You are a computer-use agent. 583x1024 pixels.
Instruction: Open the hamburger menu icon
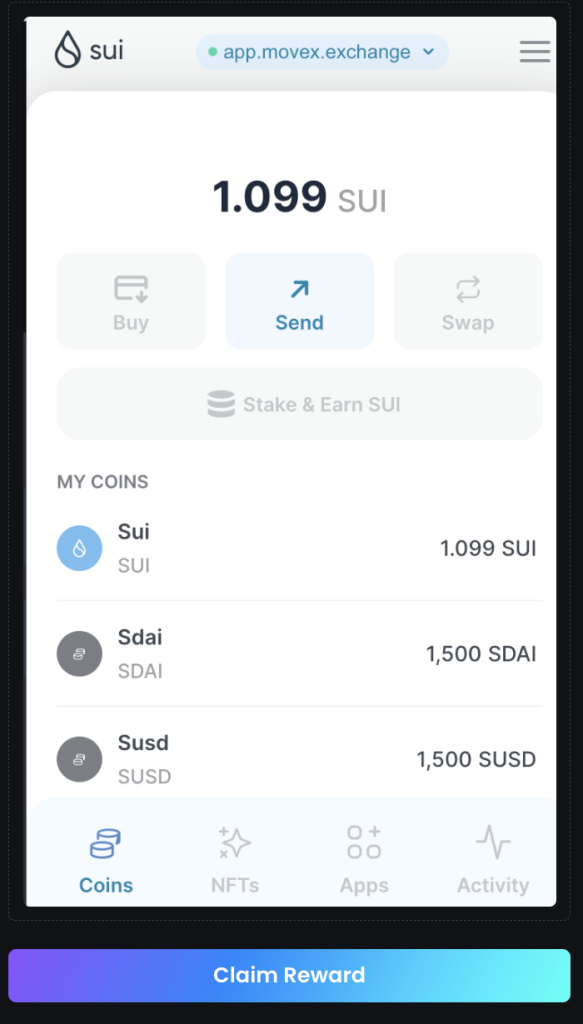point(535,52)
